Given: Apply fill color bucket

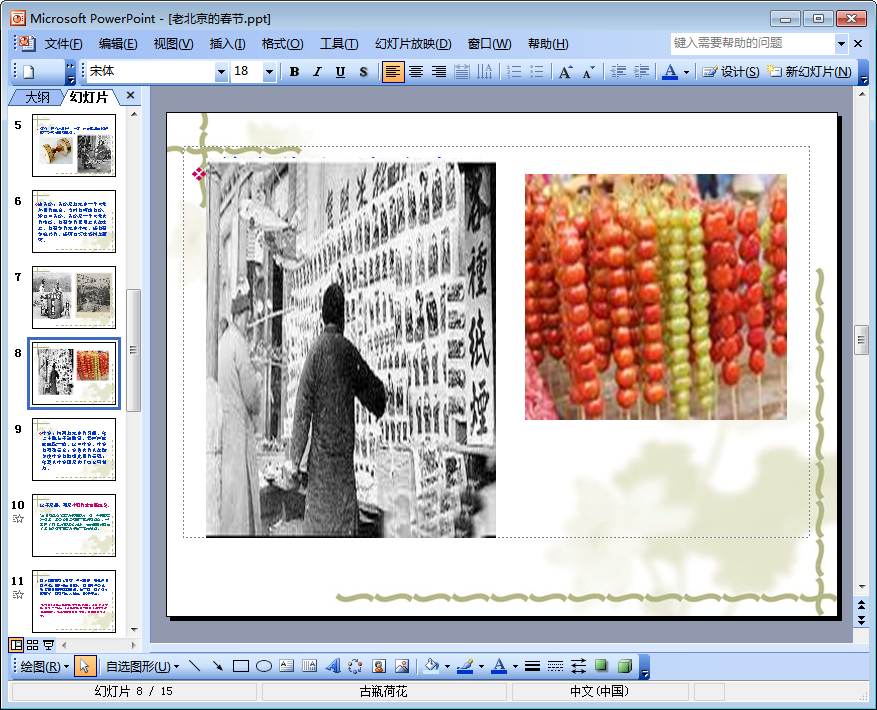Looking at the screenshot, I should [x=431, y=666].
